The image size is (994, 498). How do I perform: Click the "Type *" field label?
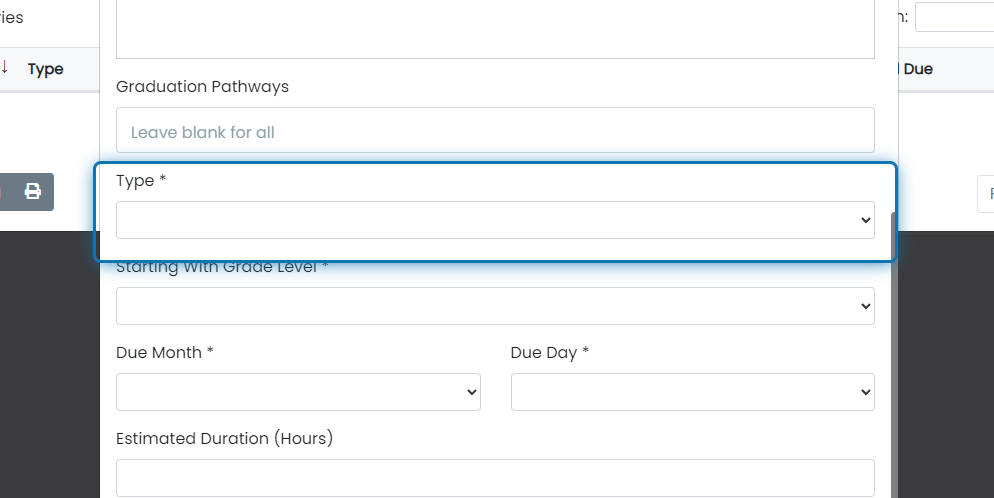pyautogui.click(x=141, y=181)
